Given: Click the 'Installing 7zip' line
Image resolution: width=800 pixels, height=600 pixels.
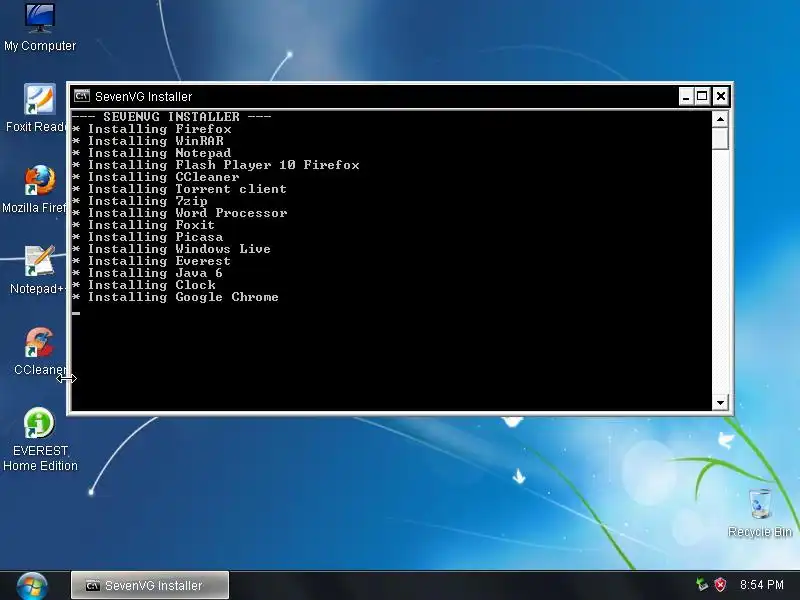Looking at the screenshot, I should point(140,201).
